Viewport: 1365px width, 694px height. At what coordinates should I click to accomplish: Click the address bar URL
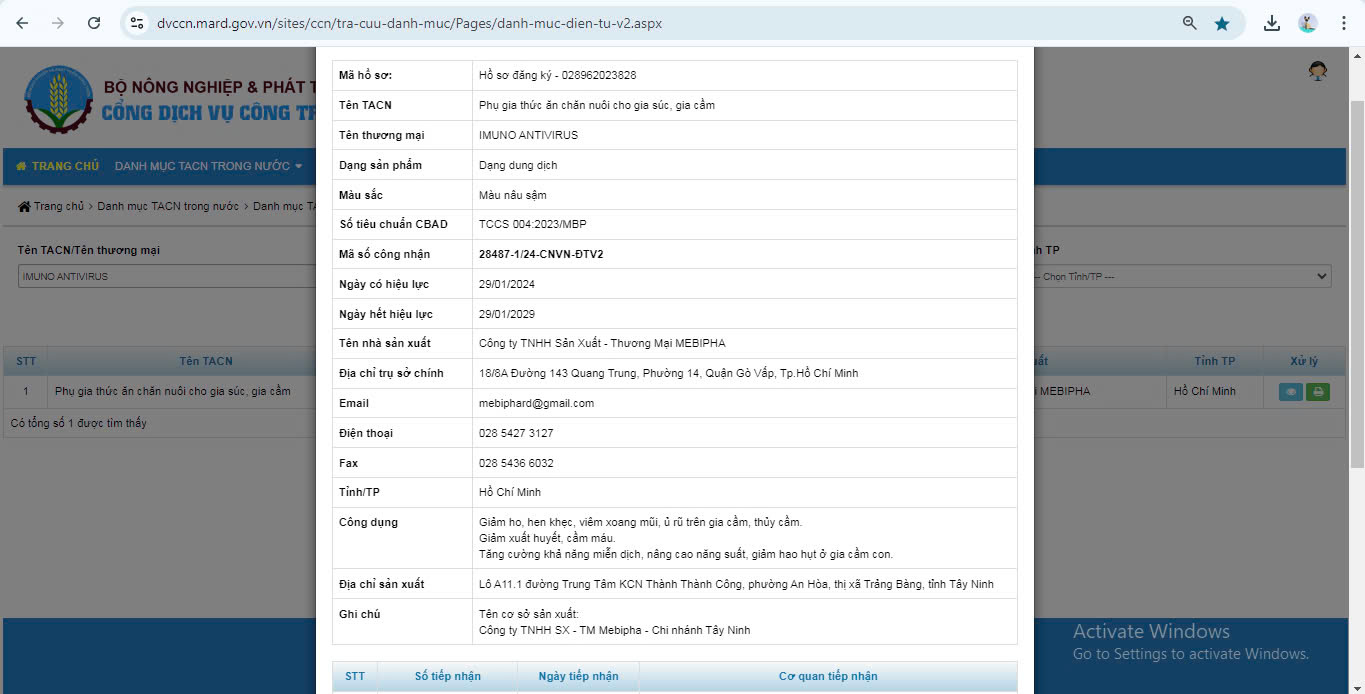tap(409, 23)
